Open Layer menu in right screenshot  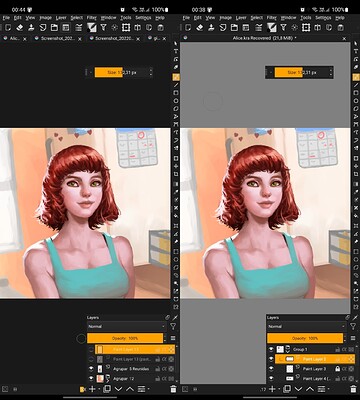[x=241, y=17]
